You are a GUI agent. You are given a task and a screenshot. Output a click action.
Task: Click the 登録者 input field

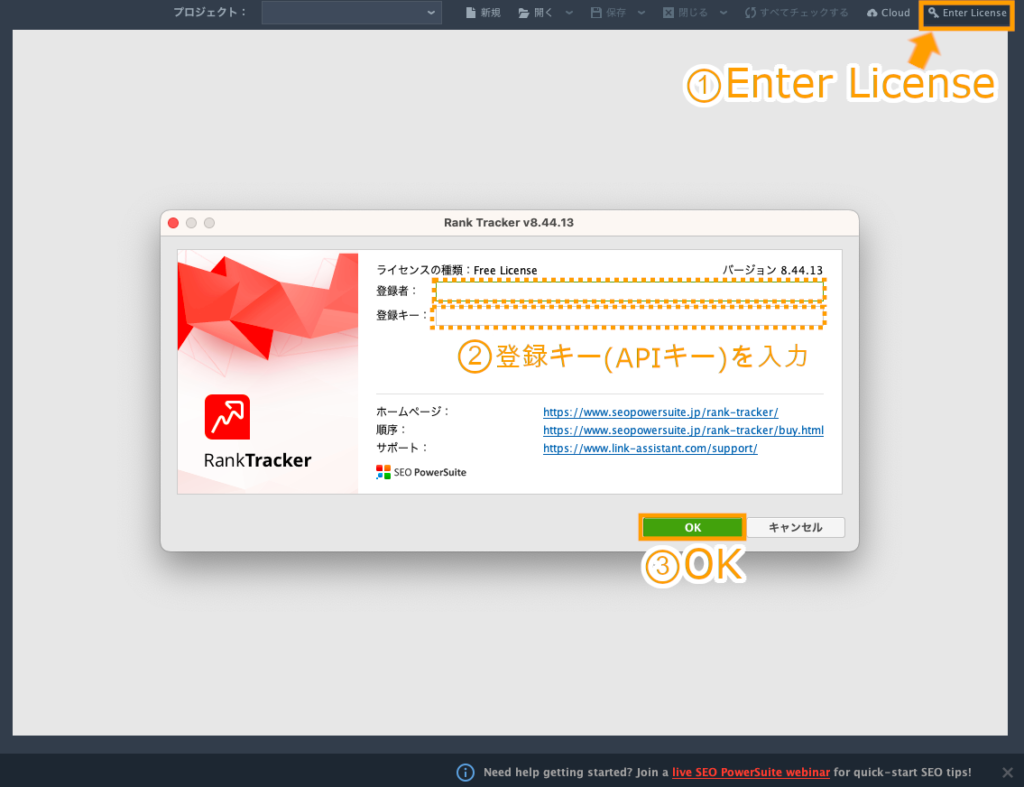pos(629,291)
